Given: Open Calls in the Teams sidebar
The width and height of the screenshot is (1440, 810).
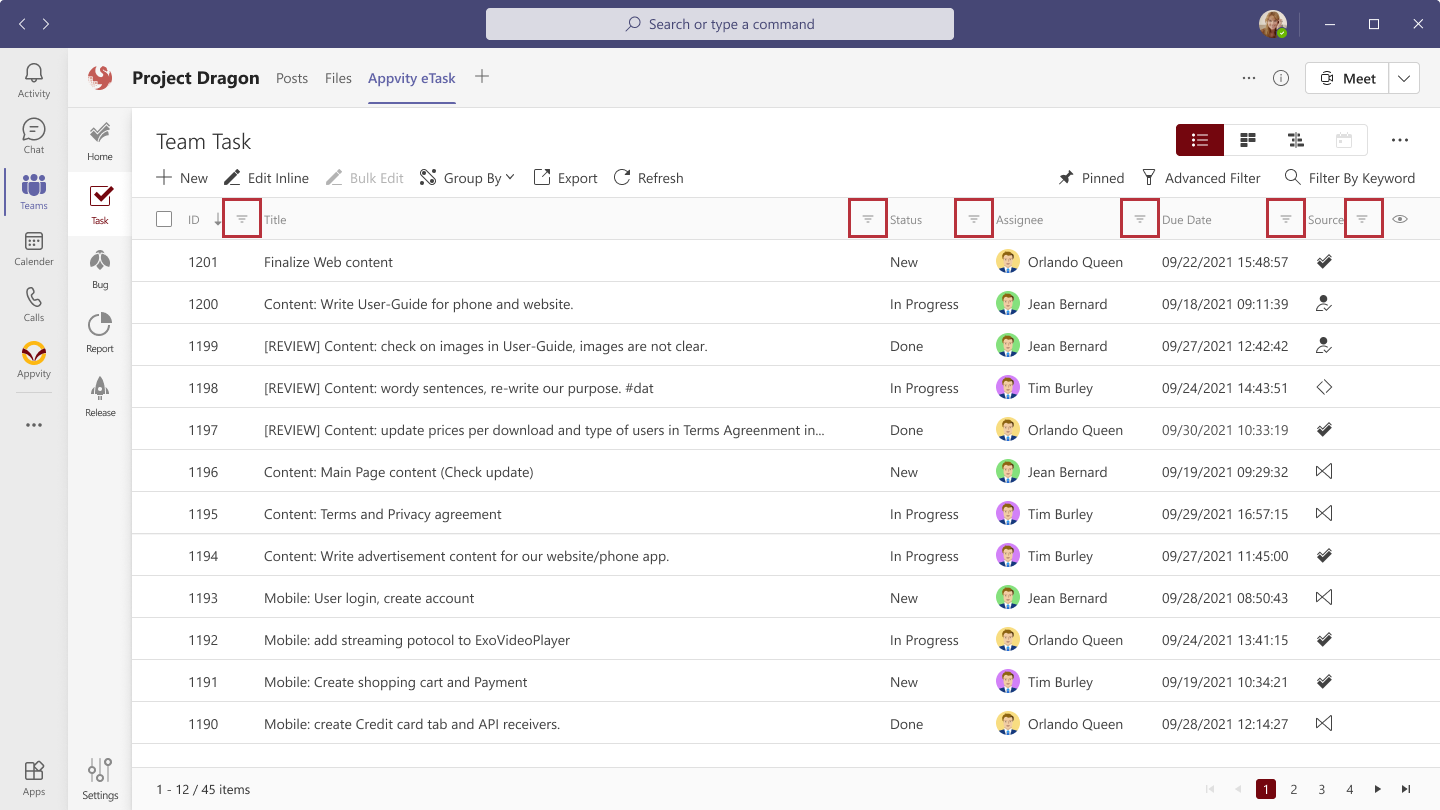Looking at the screenshot, I should pos(33,304).
